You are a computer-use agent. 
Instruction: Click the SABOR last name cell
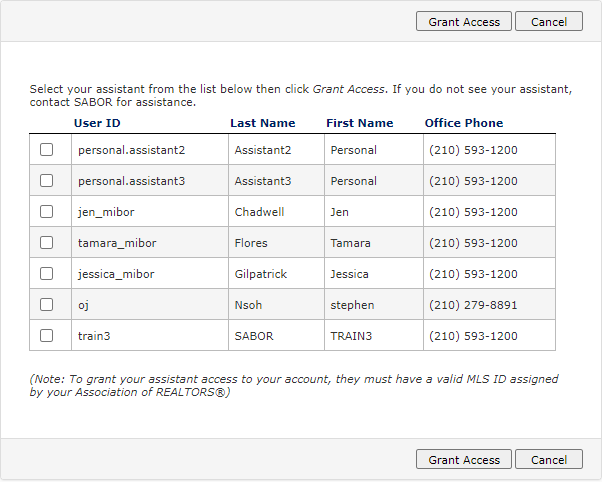(254, 336)
